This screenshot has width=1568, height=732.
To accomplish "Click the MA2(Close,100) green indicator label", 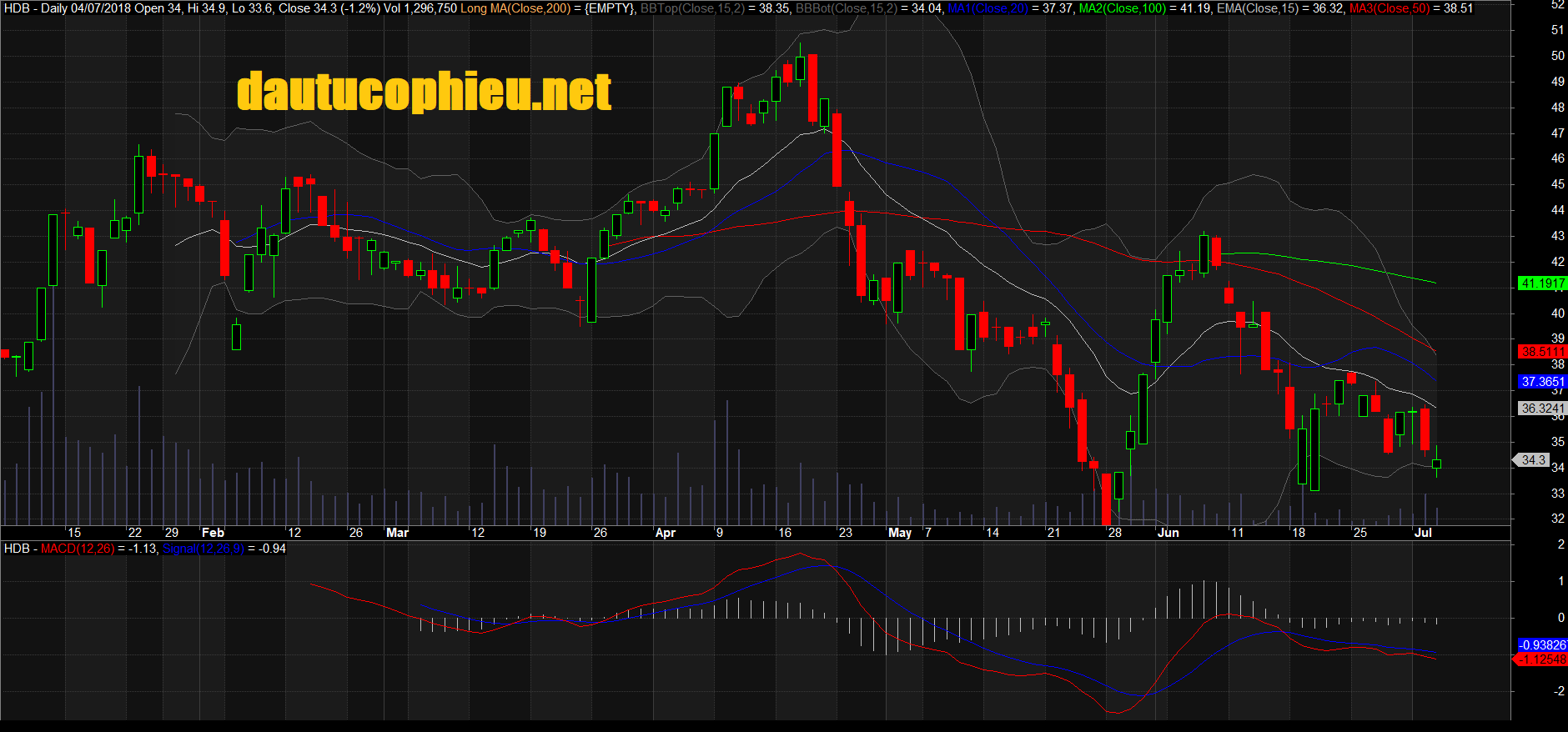I will tap(1122, 8).
